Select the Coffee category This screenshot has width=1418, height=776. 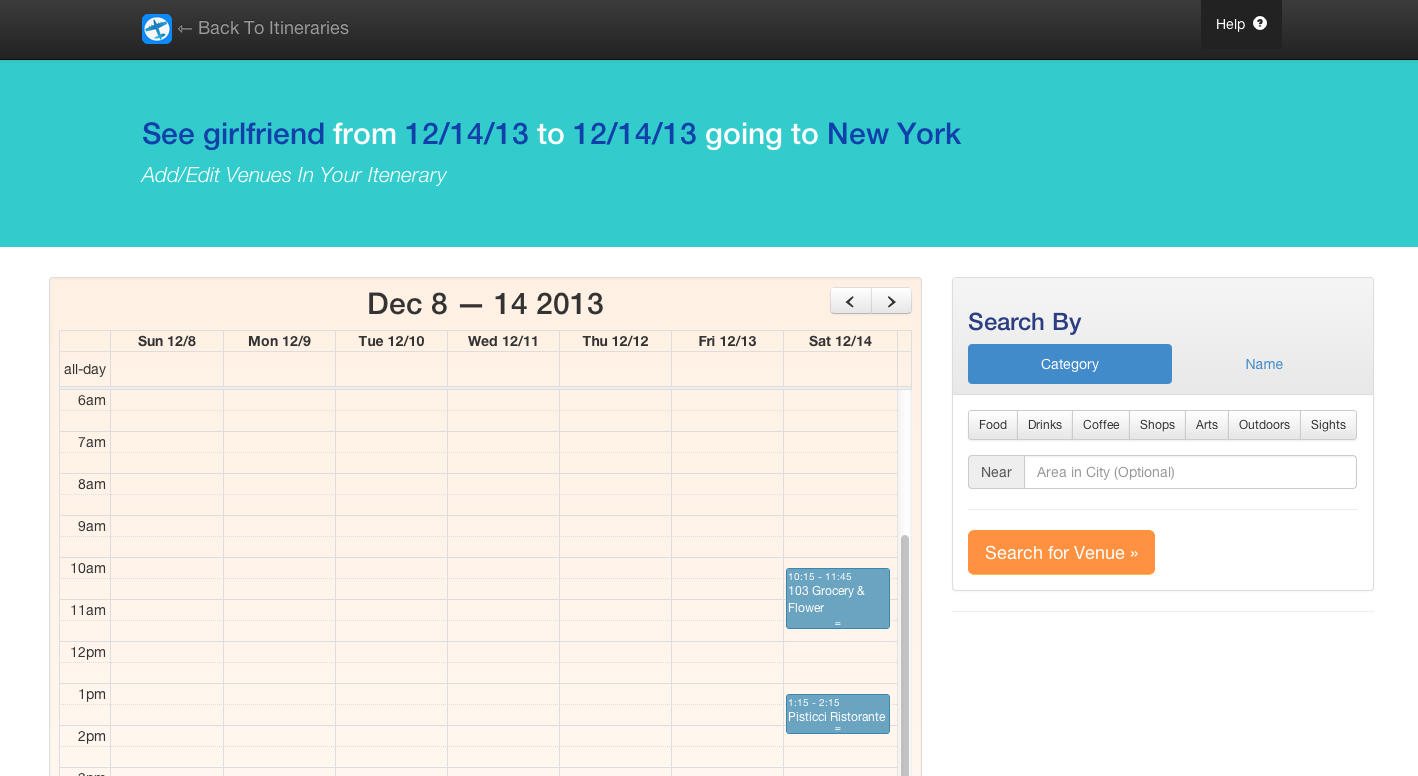pyautogui.click(x=1101, y=425)
